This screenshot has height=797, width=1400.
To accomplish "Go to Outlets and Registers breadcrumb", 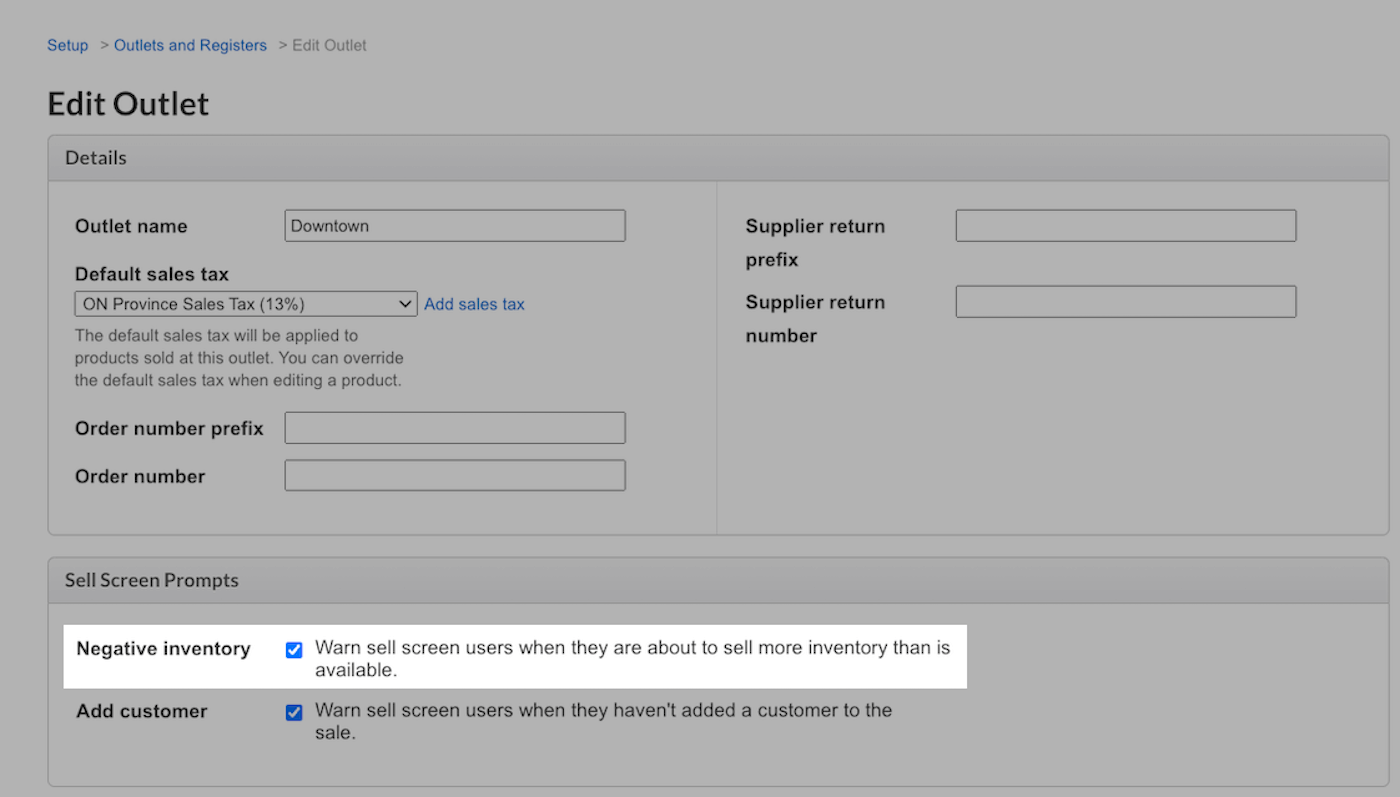I will [x=190, y=45].
